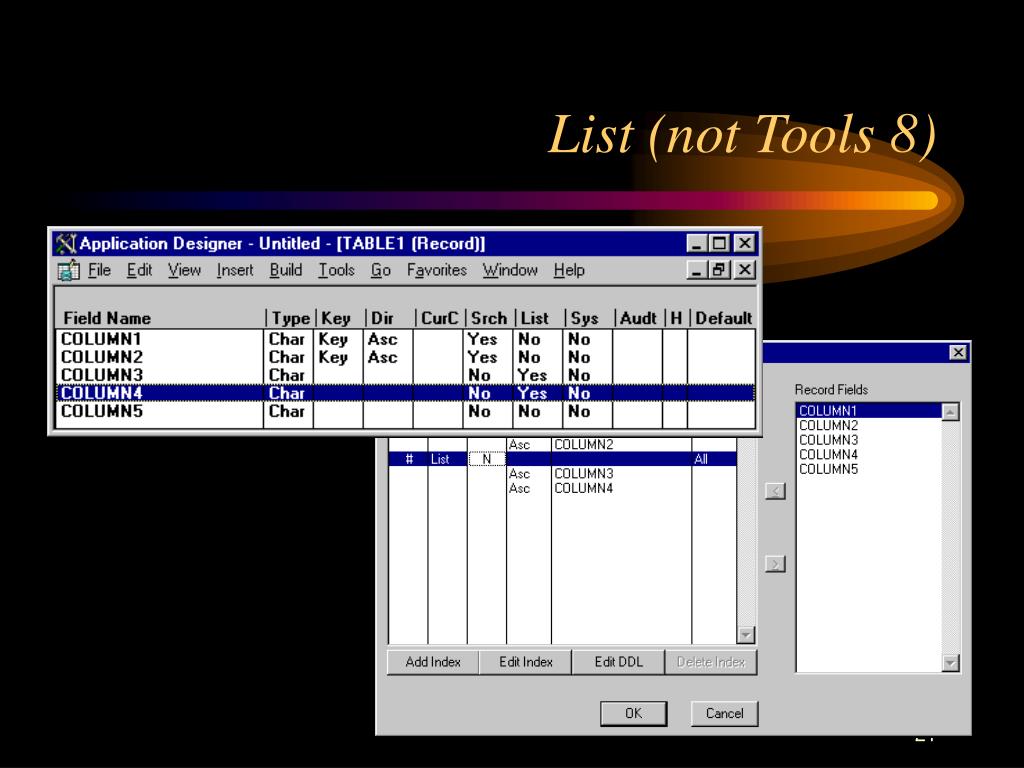Open the Build menu
1024x768 pixels.
tap(286, 270)
